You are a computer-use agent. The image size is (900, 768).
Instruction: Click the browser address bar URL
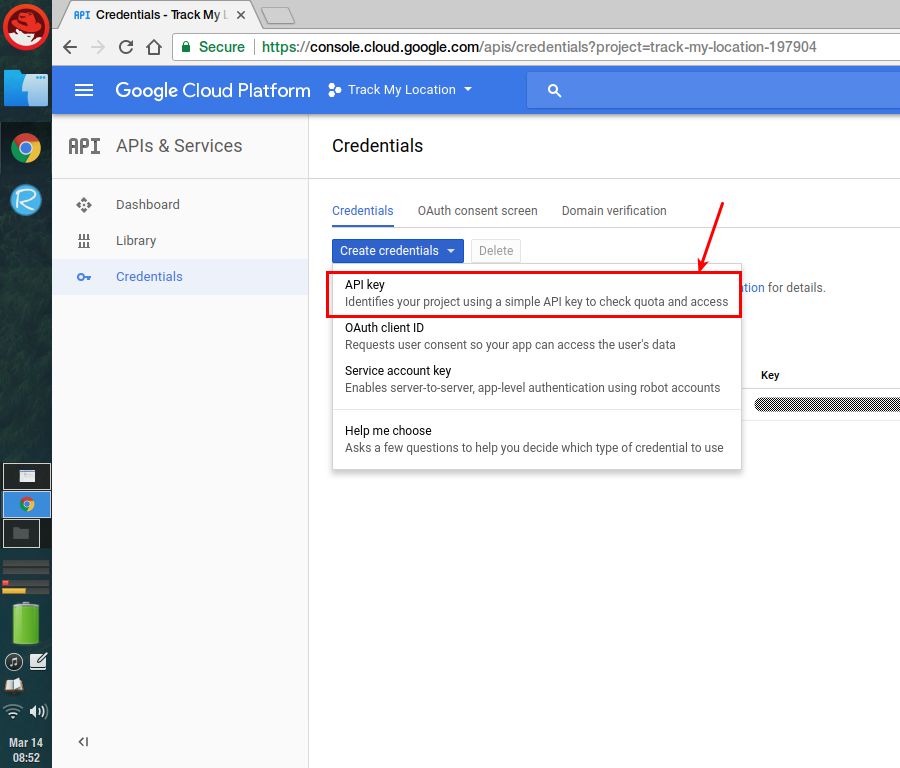[538, 47]
